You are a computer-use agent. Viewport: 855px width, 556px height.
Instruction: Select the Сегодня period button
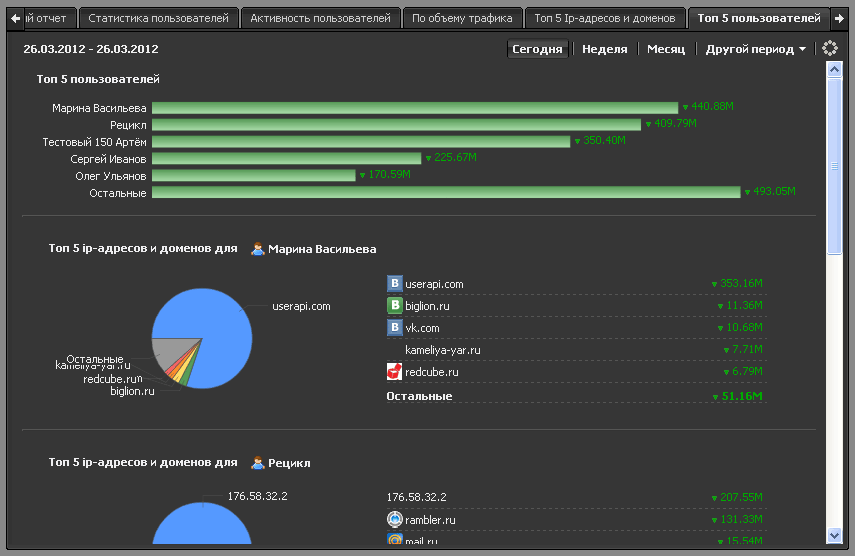537,49
